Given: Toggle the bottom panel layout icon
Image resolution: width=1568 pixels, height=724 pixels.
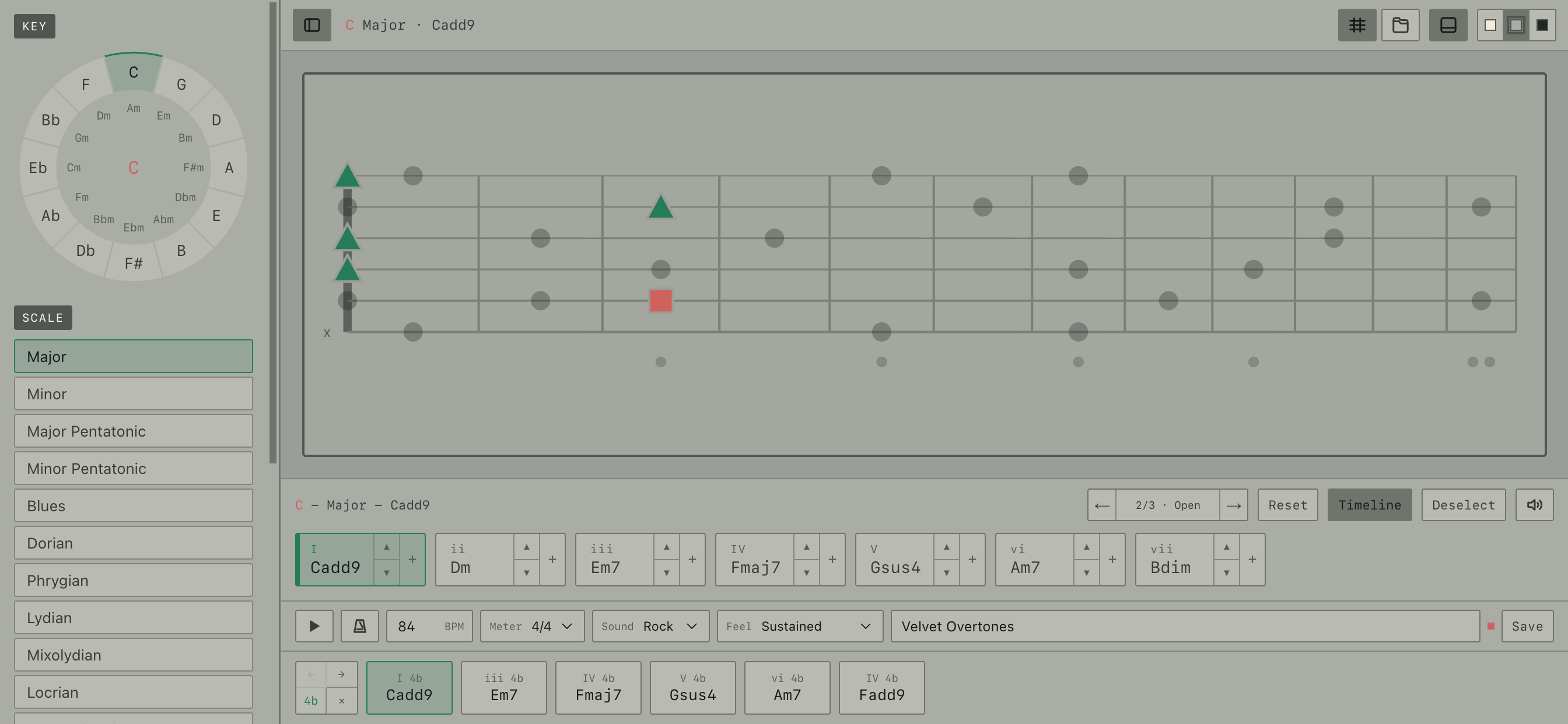Looking at the screenshot, I should 1448,25.
